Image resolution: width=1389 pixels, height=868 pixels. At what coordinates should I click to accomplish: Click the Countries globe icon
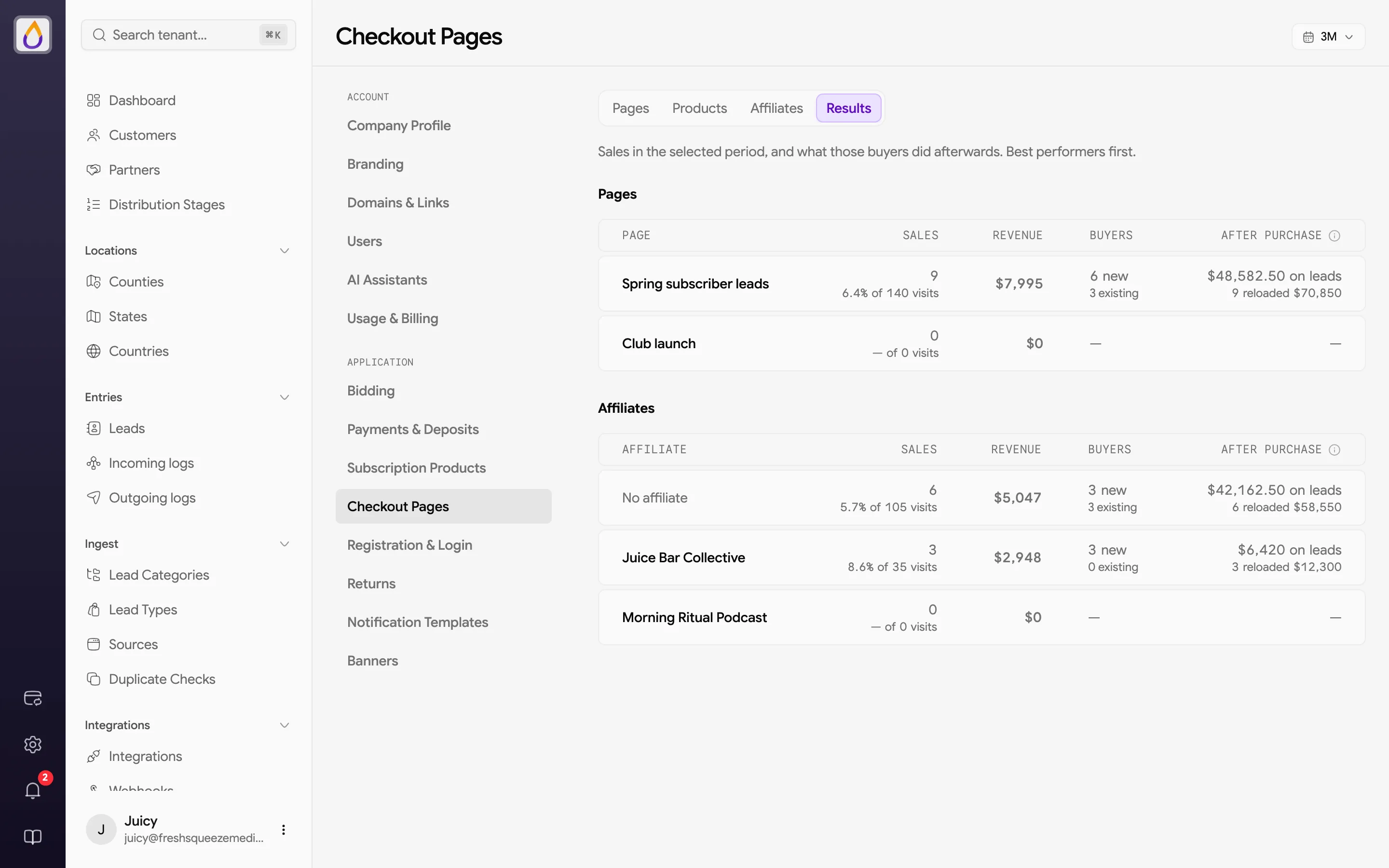(x=94, y=352)
